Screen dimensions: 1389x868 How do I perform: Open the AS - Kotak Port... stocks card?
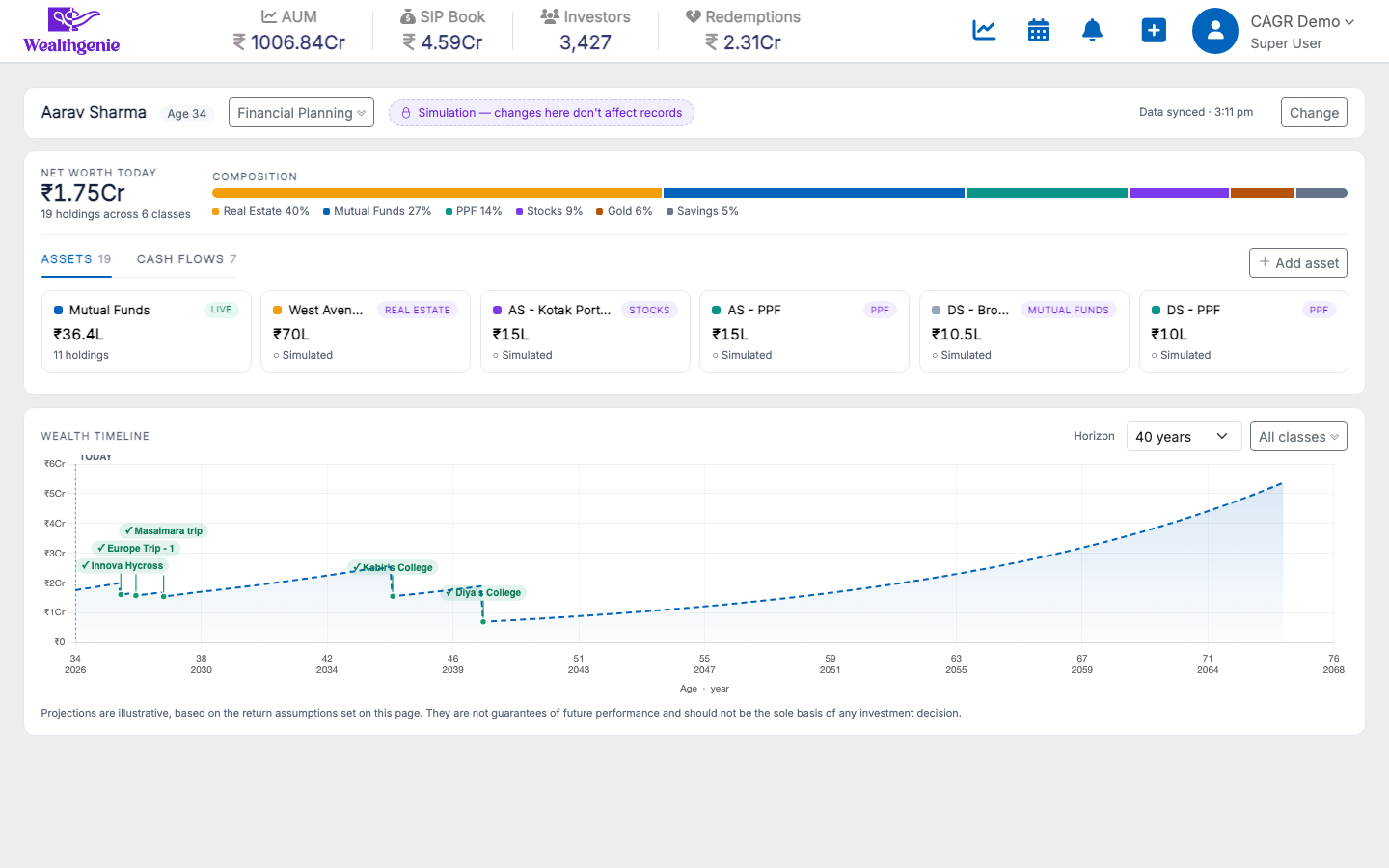586,332
